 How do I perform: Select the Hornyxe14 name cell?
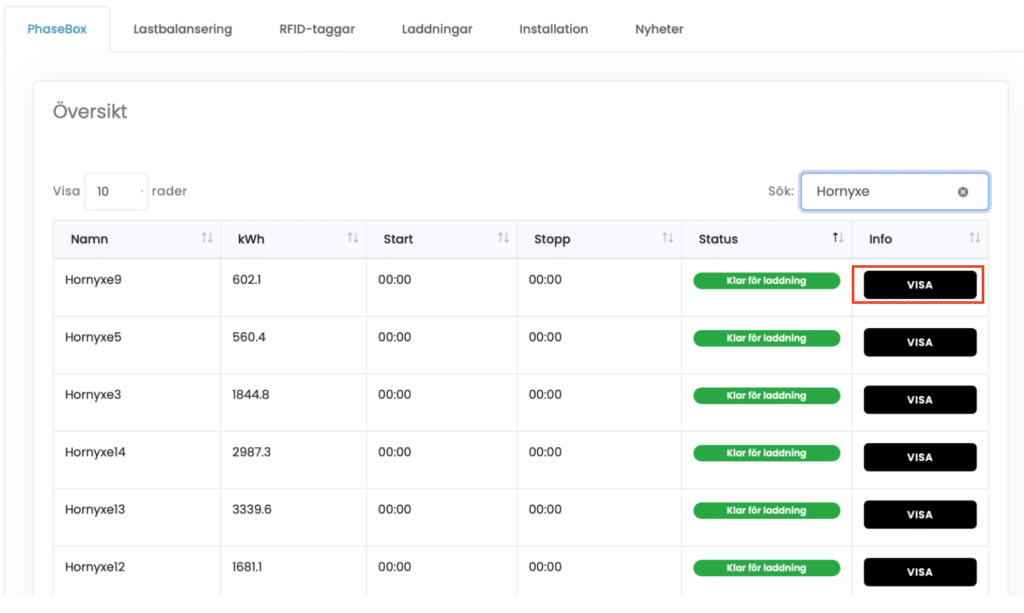pos(137,460)
